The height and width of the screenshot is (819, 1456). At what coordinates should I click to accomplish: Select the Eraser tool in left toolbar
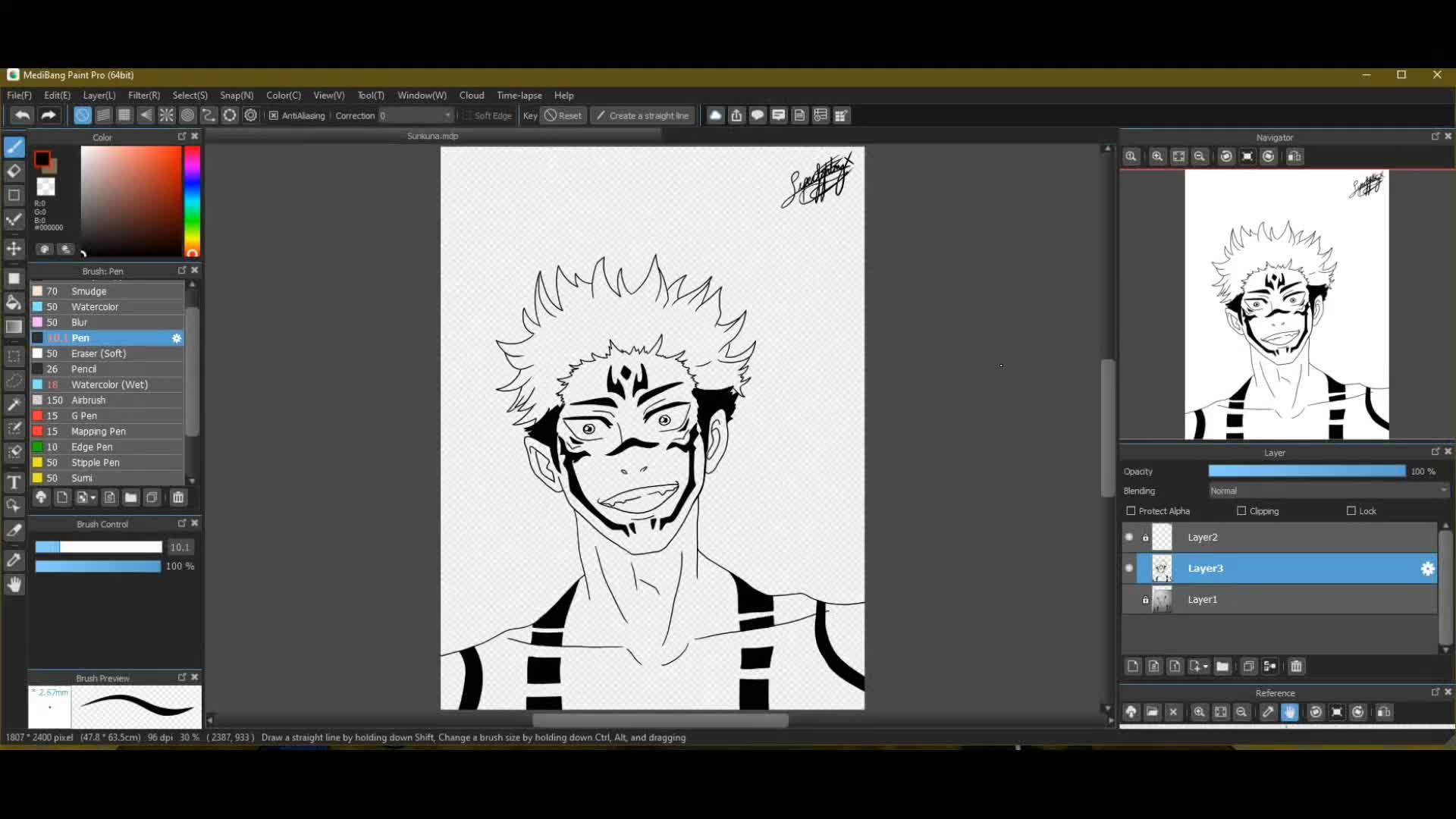pyautogui.click(x=14, y=171)
